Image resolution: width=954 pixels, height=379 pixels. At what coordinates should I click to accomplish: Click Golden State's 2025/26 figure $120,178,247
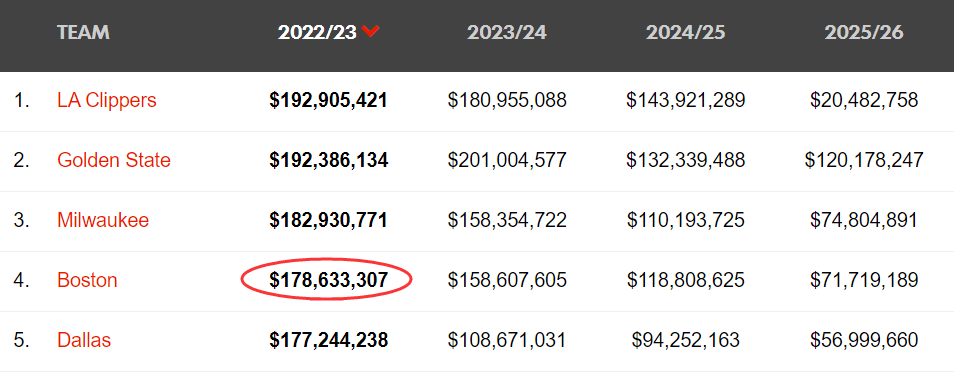864,160
